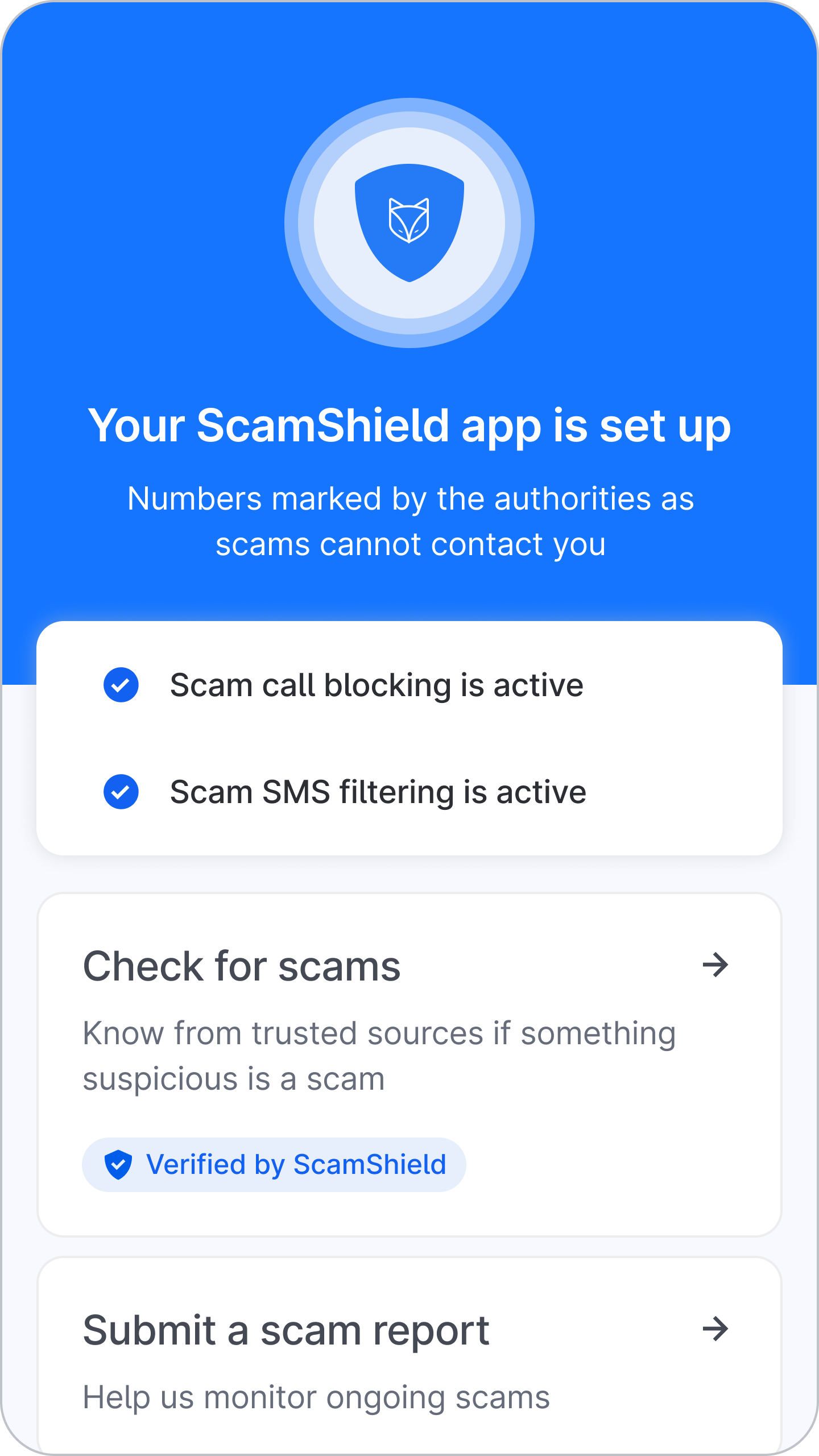The height and width of the screenshot is (1456, 819).
Task: Tap the Verified by ScamShield badge text
Action: 296,1164
